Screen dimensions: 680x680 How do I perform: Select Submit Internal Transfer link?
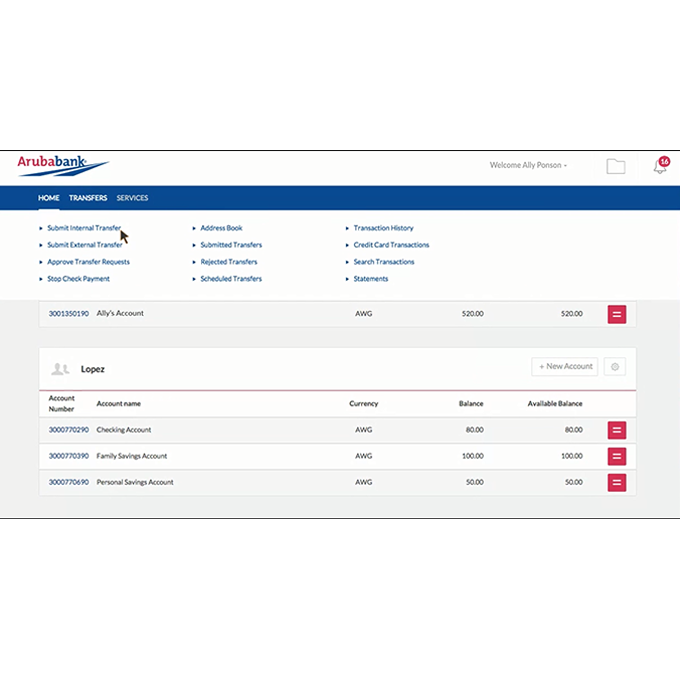84,228
